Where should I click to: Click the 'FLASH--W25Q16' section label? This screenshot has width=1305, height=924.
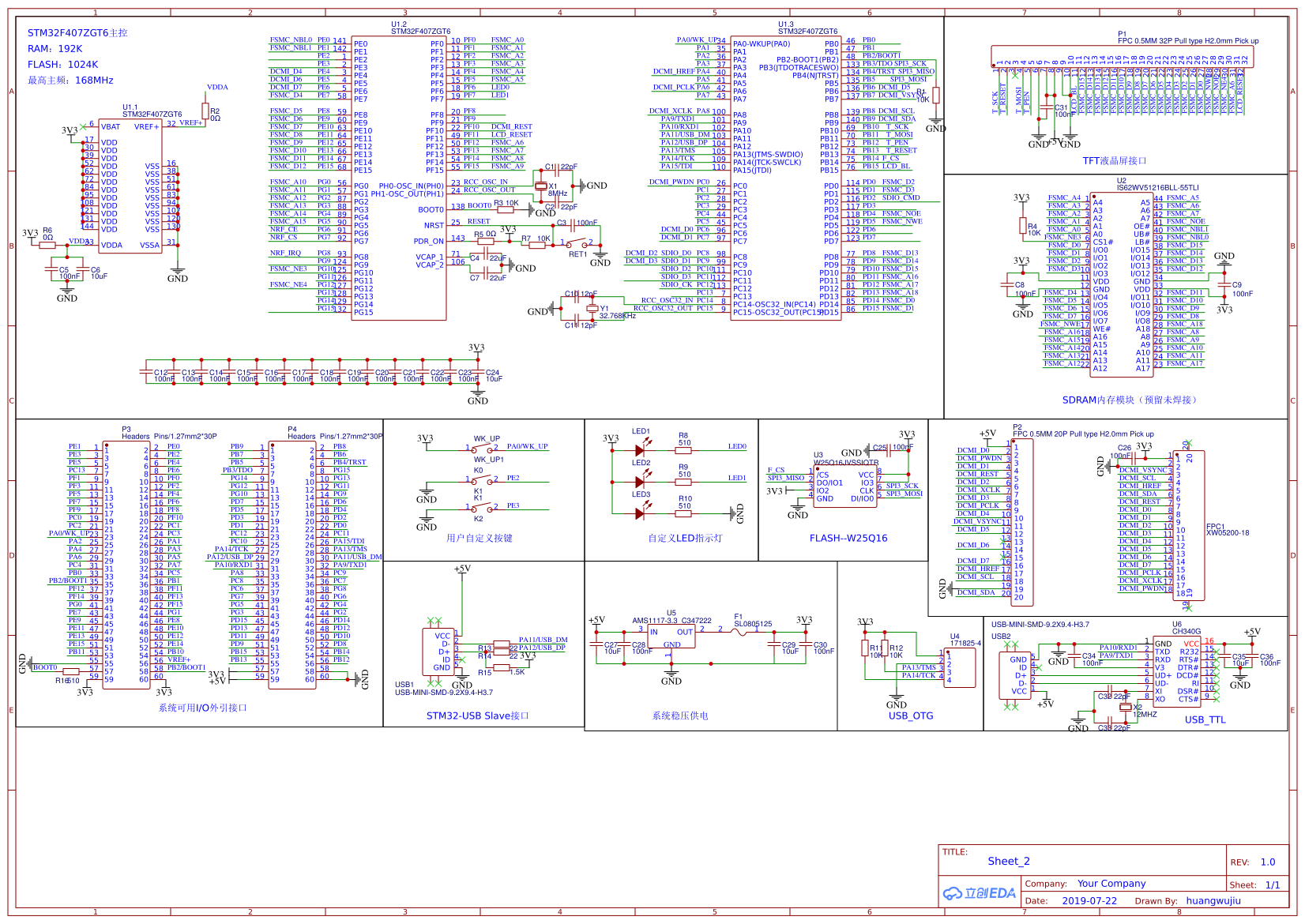[x=848, y=539]
